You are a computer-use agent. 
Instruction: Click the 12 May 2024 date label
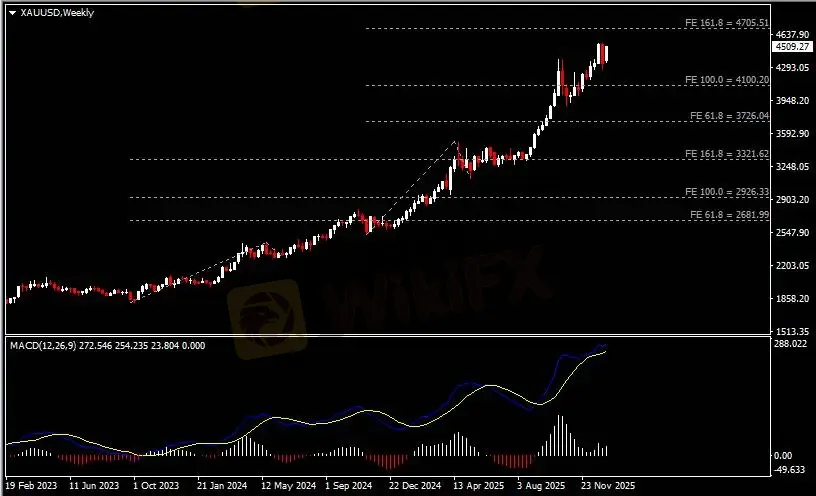288,486
